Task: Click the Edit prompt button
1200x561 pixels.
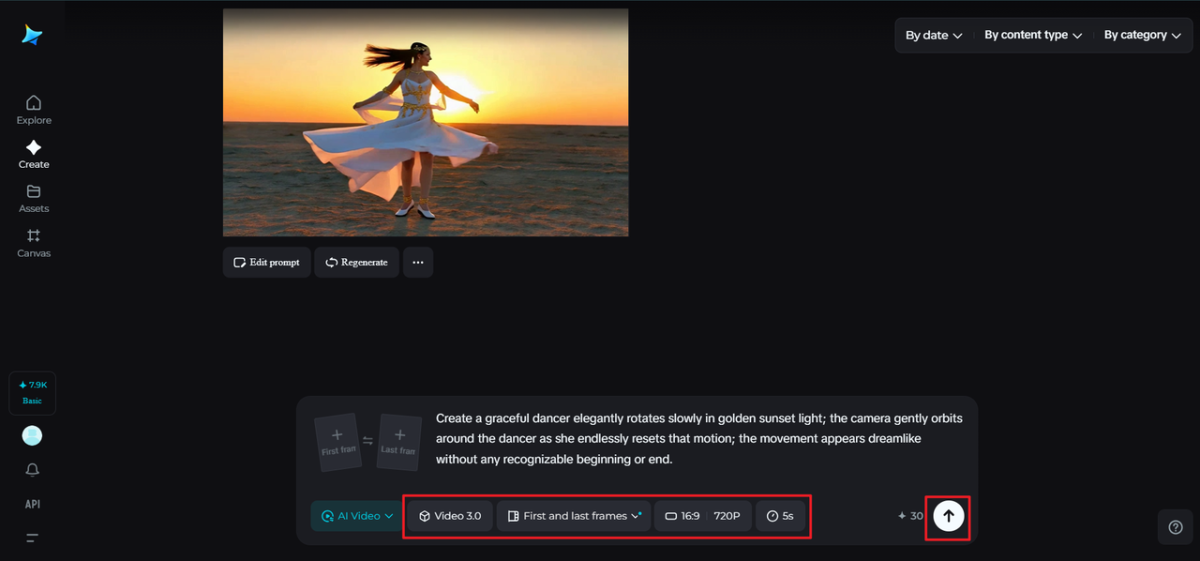Action: 267,262
